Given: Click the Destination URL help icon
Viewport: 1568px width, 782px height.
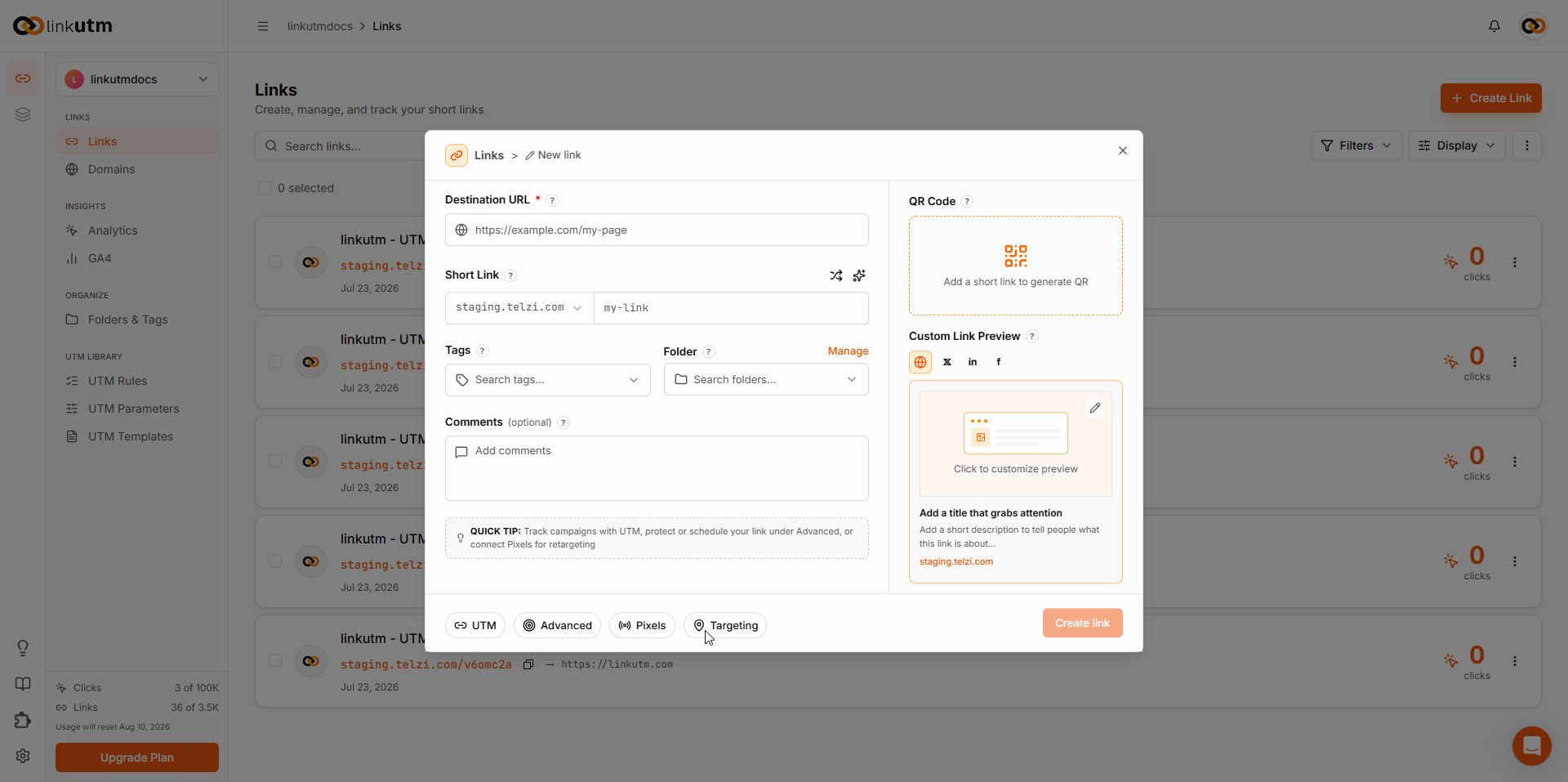Looking at the screenshot, I should (x=552, y=200).
